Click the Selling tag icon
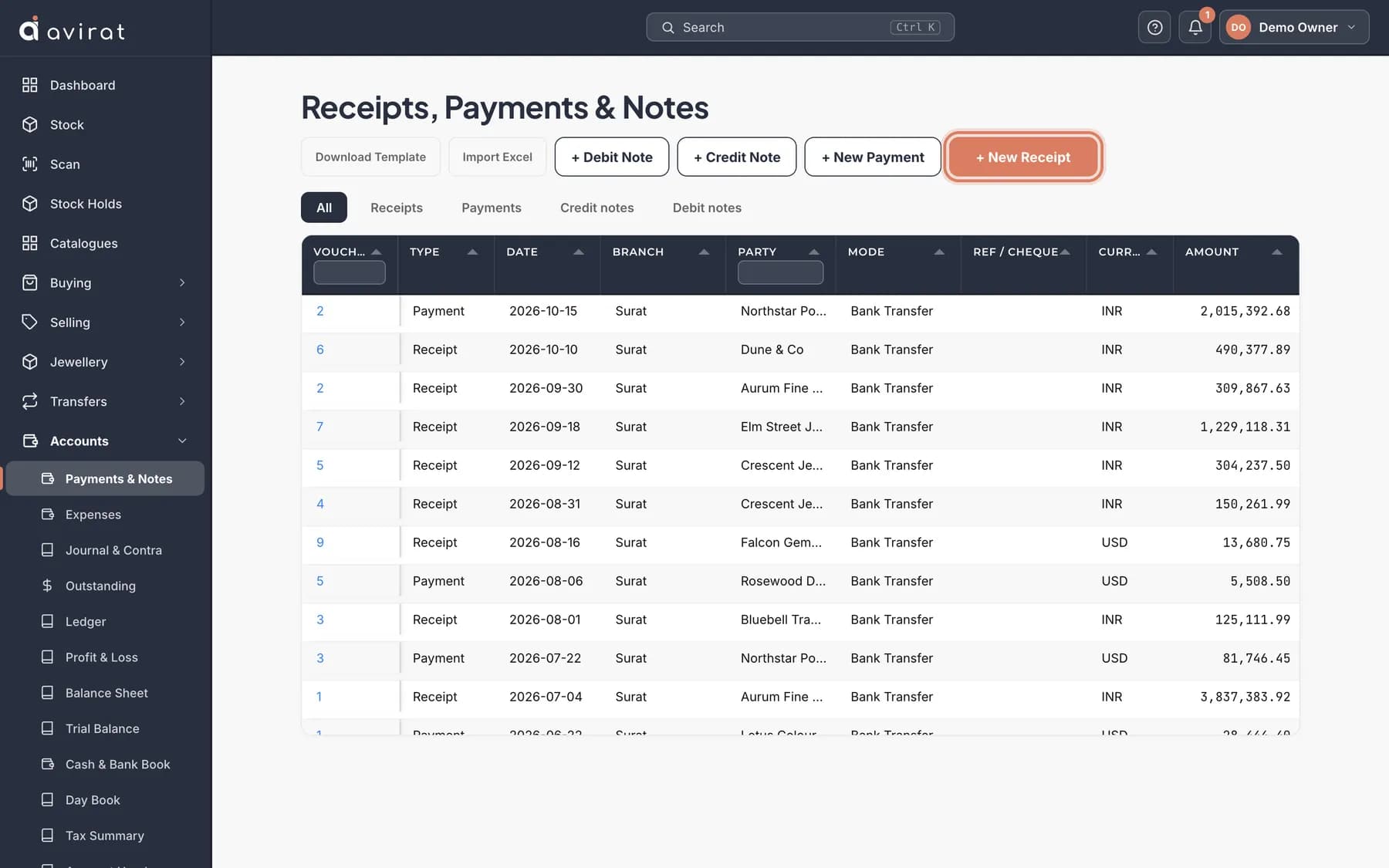Screen dimensions: 1389x868 click(x=30, y=322)
